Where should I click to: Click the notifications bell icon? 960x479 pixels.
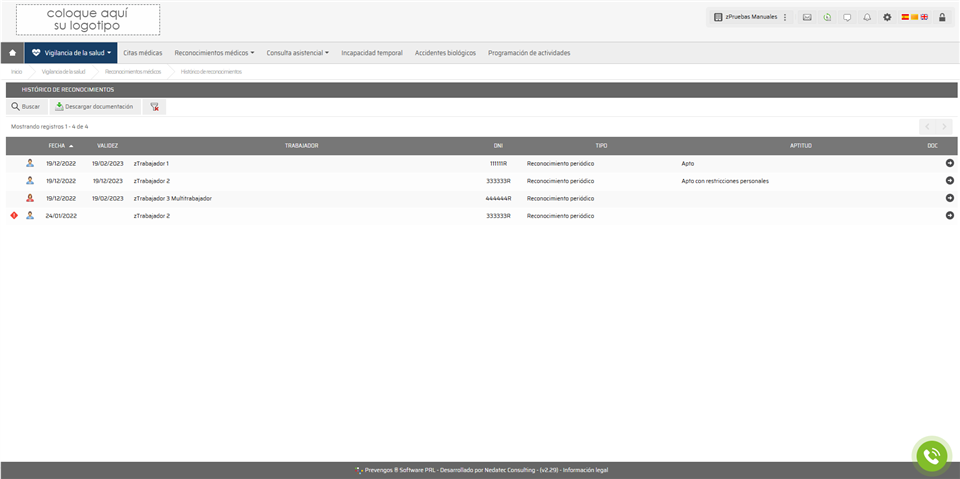tap(867, 17)
